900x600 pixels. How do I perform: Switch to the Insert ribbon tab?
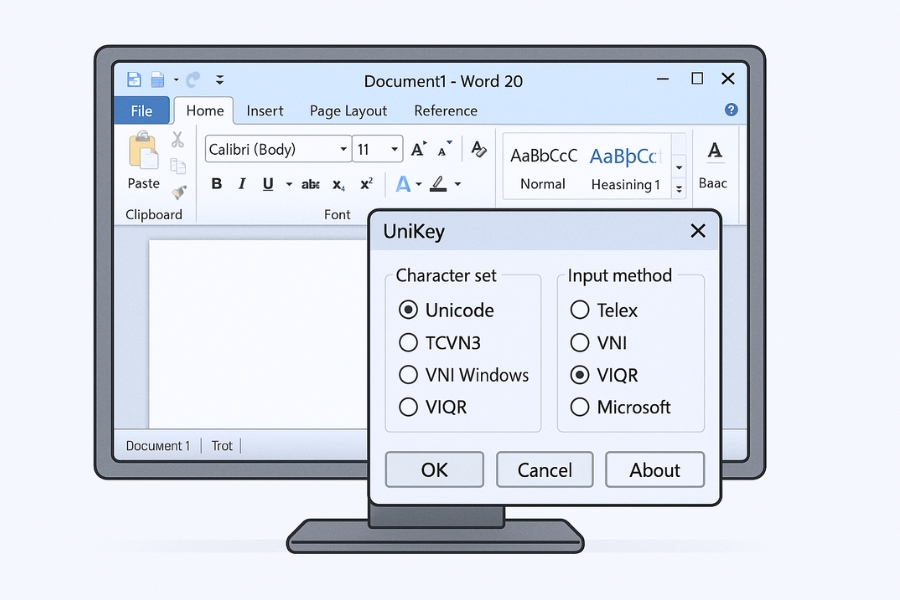click(265, 111)
